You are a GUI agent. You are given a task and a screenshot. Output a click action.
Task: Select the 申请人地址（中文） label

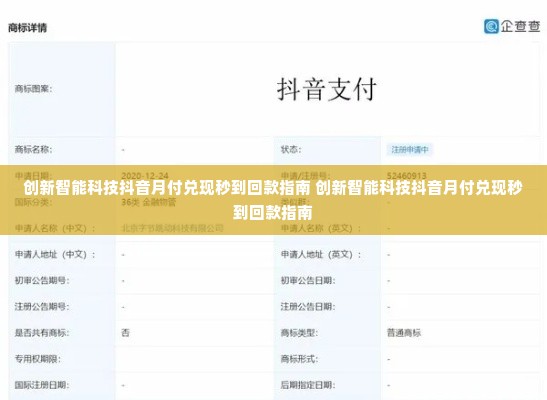tap(55, 255)
